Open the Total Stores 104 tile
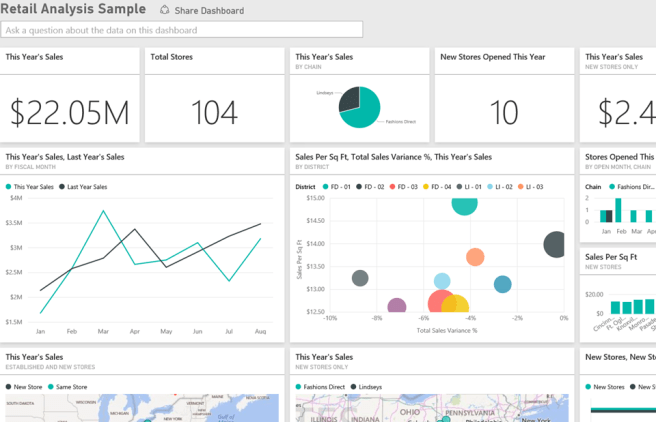This screenshot has height=422, width=656. (x=214, y=112)
